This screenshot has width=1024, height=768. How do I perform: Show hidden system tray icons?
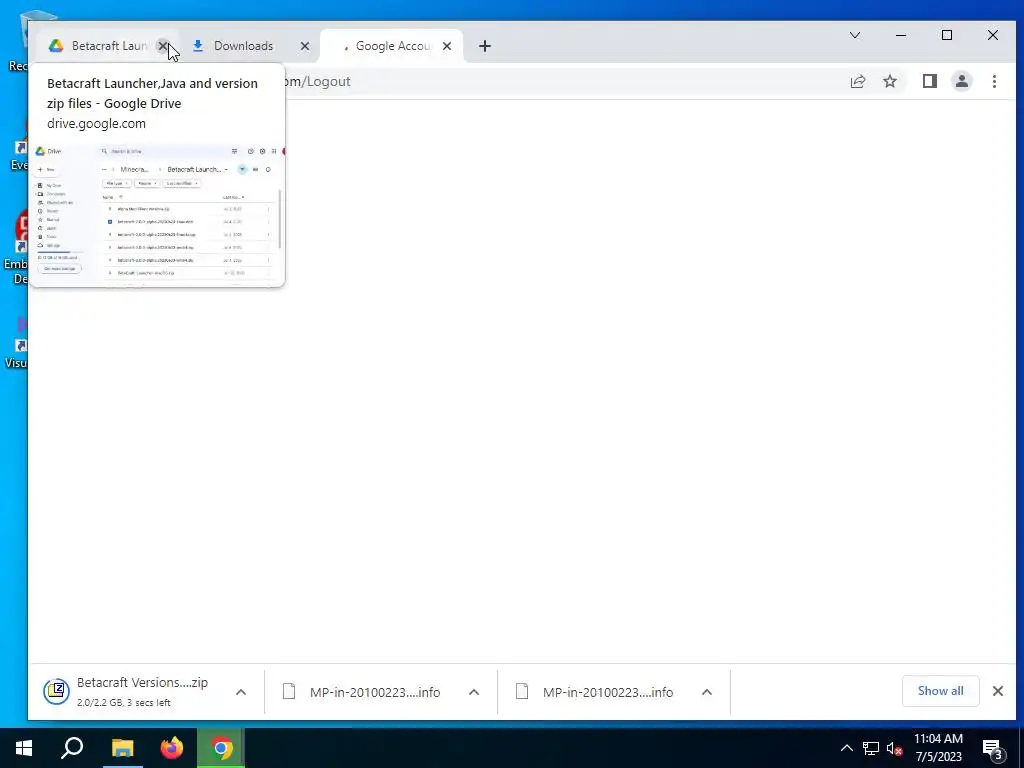pos(846,748)
